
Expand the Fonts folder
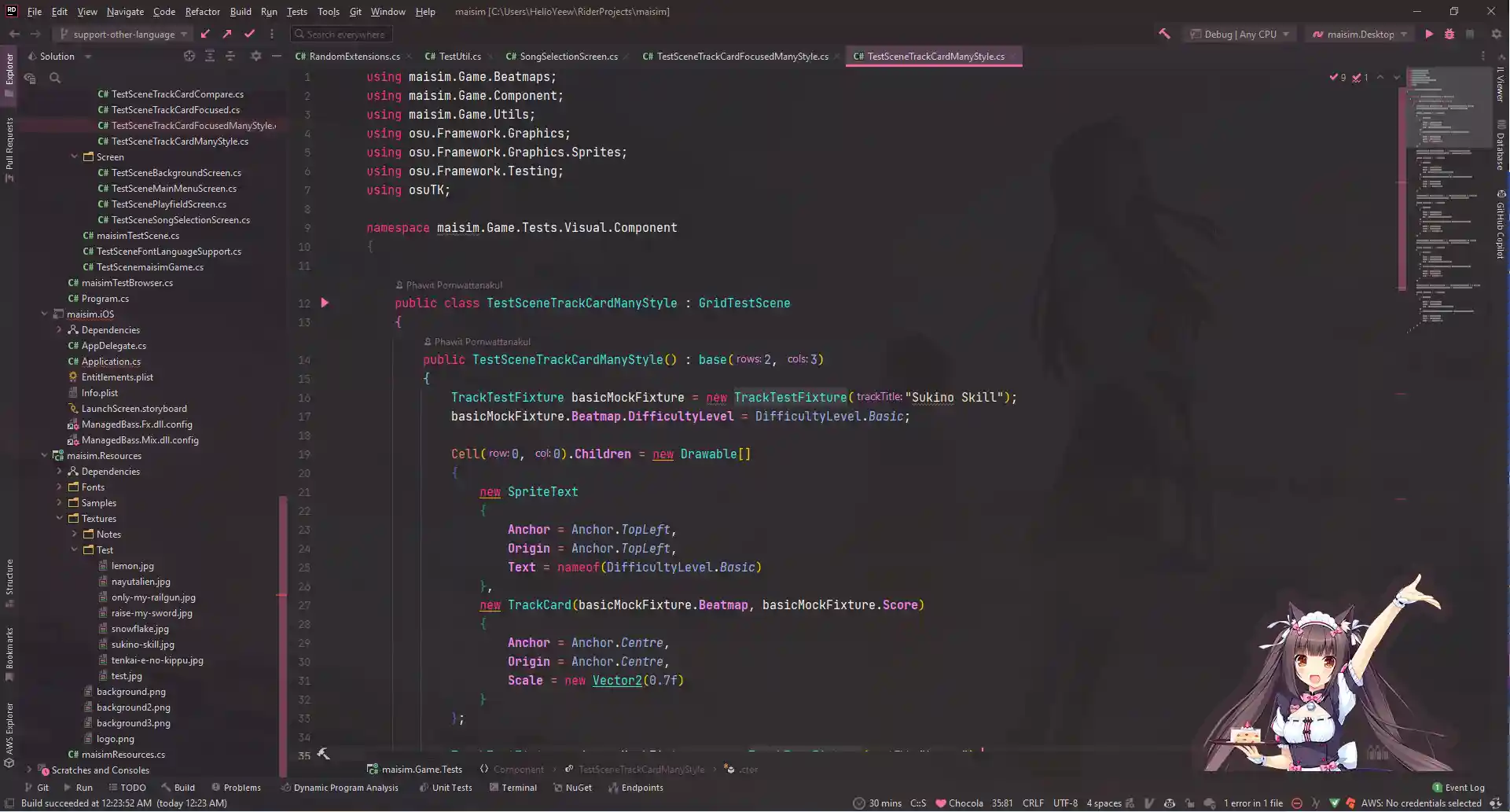click(x=60, y=487)
